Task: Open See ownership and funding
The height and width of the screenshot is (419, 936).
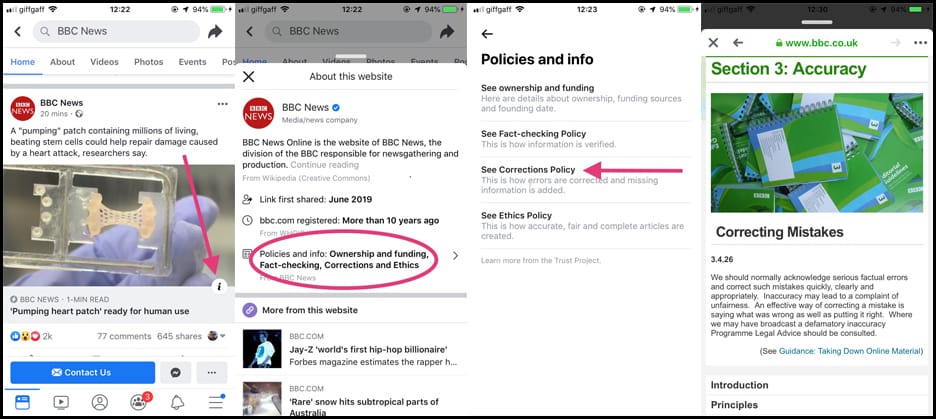Action: [x=585, y=98]
